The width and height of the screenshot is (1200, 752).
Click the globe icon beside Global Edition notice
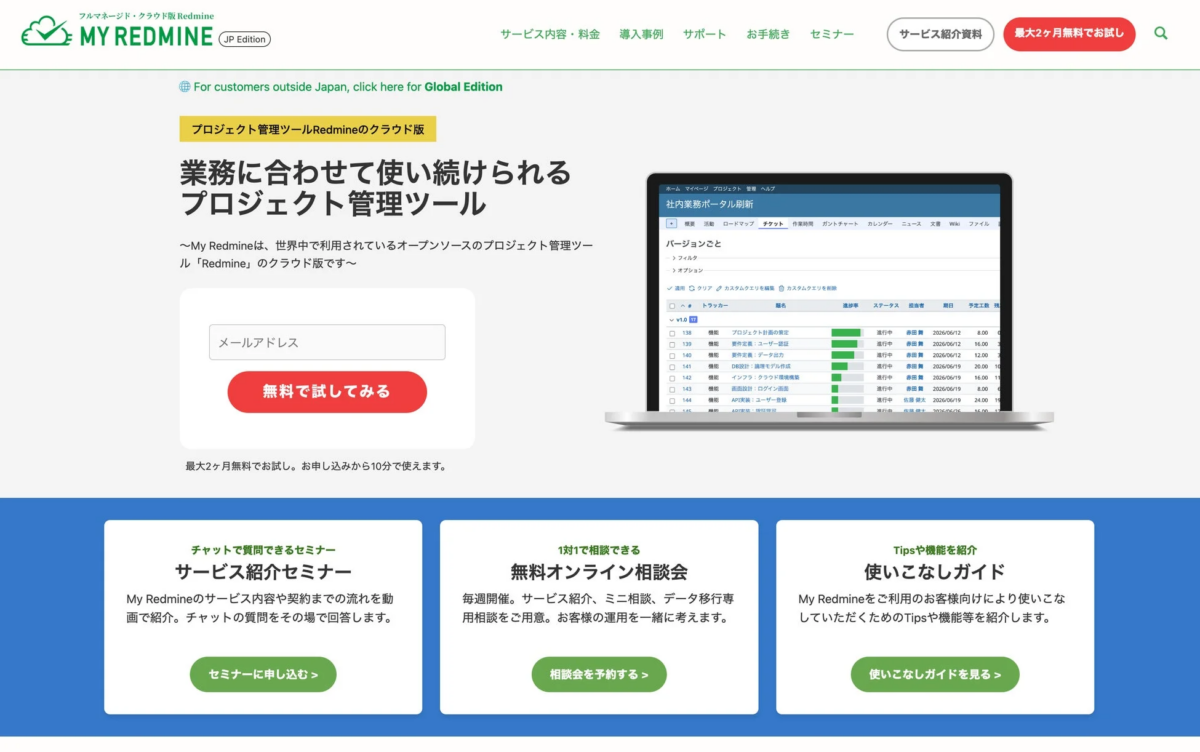tap(185, 87)
